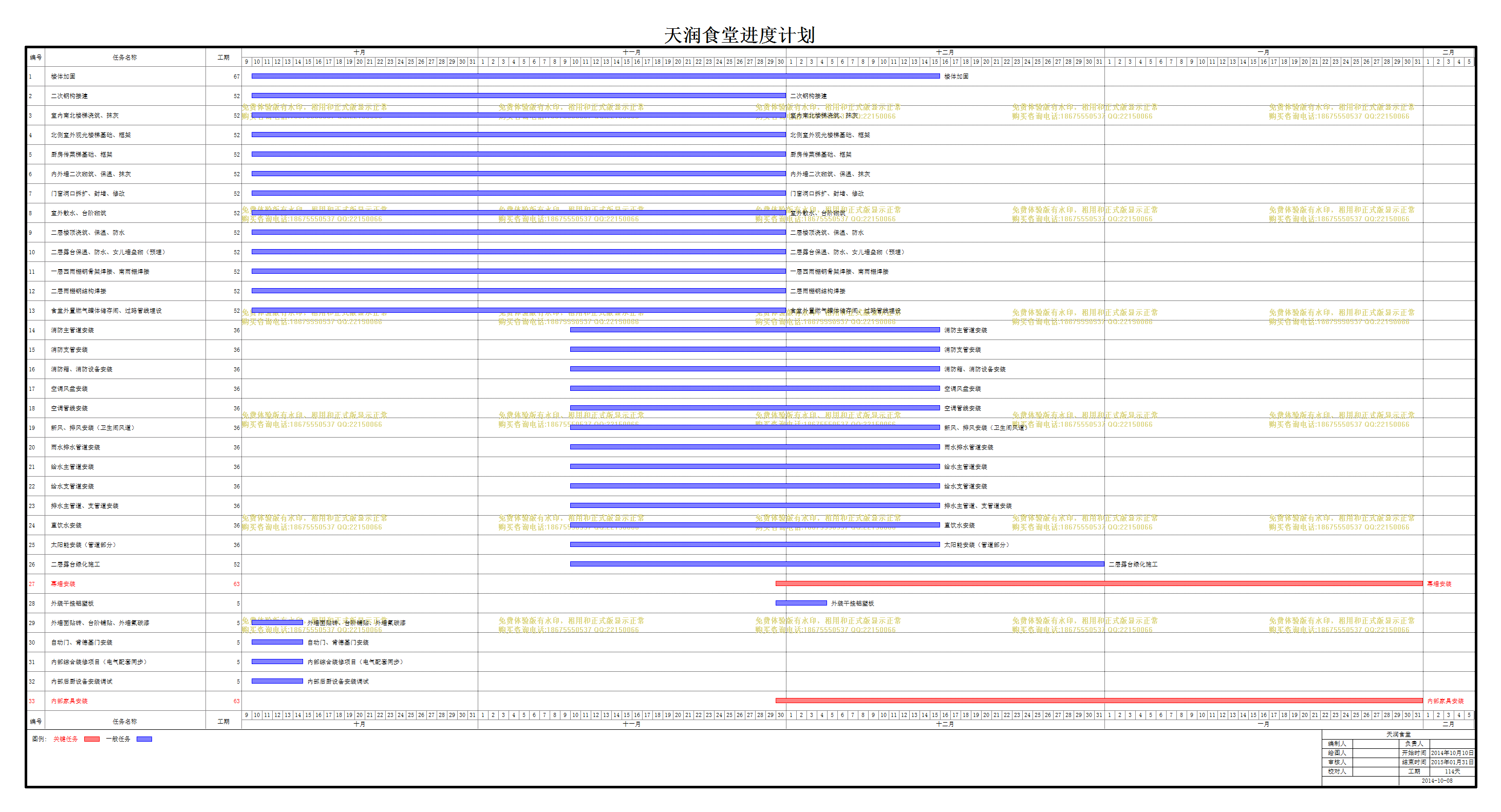The image size is (1501, 812).
Task: Select row 6 name 内外墙二次砌筑、保温、抹灰 in task column
Action: tap(91, 174)
